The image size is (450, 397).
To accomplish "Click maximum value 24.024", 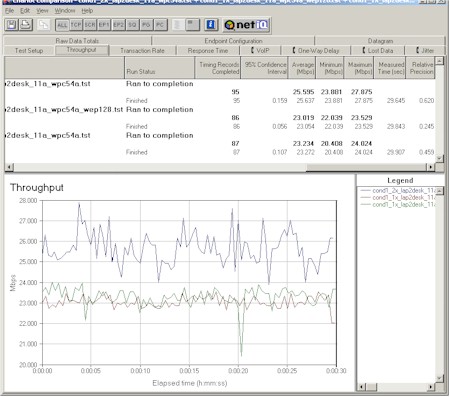I will tap(361, 143).
